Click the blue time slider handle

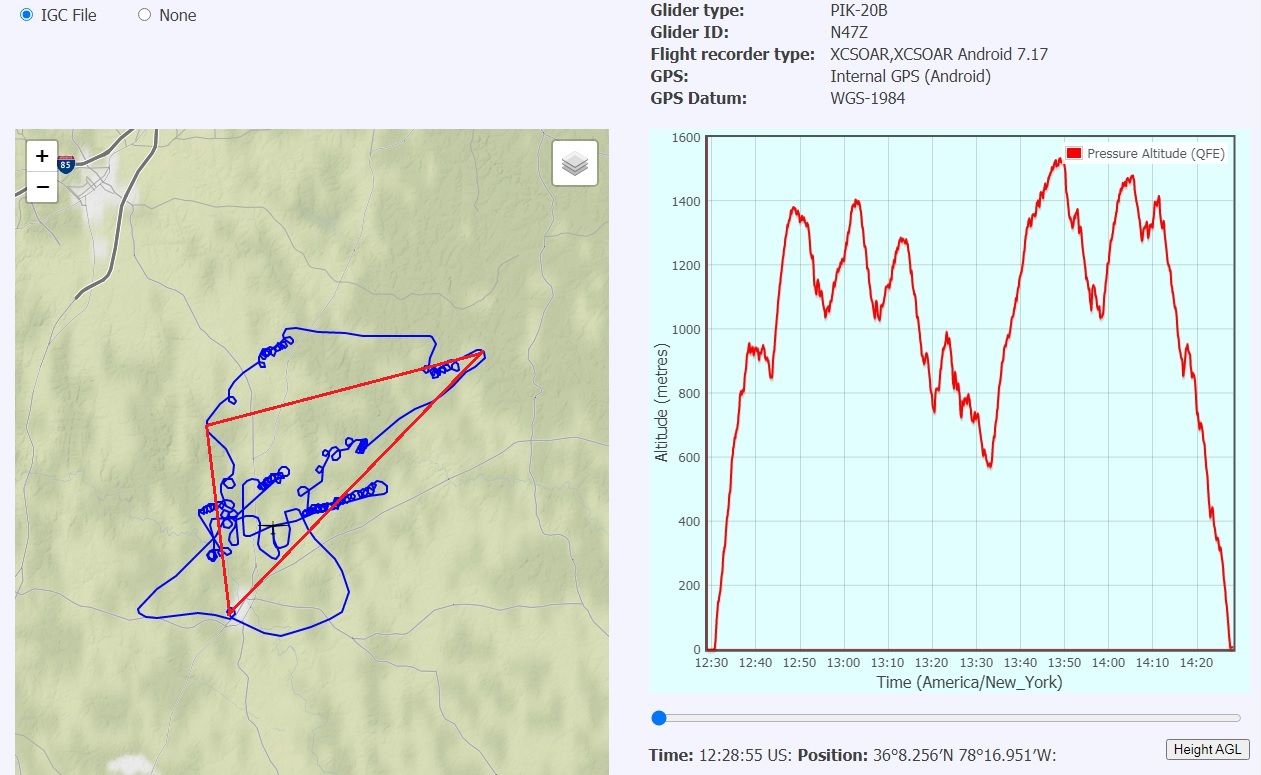pos(658,718)
